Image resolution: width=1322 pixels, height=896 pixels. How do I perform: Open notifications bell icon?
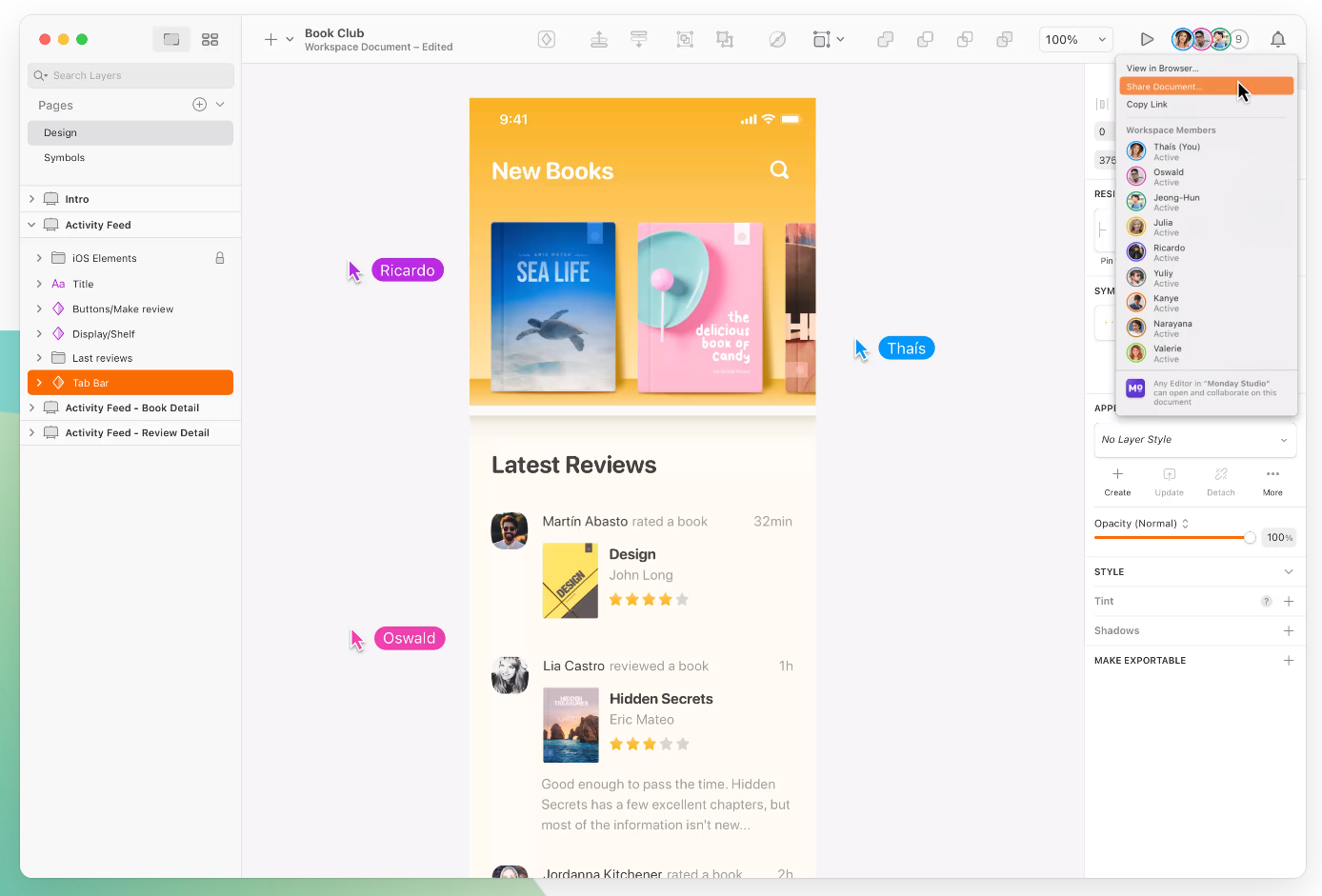[x=1278, y=39]
